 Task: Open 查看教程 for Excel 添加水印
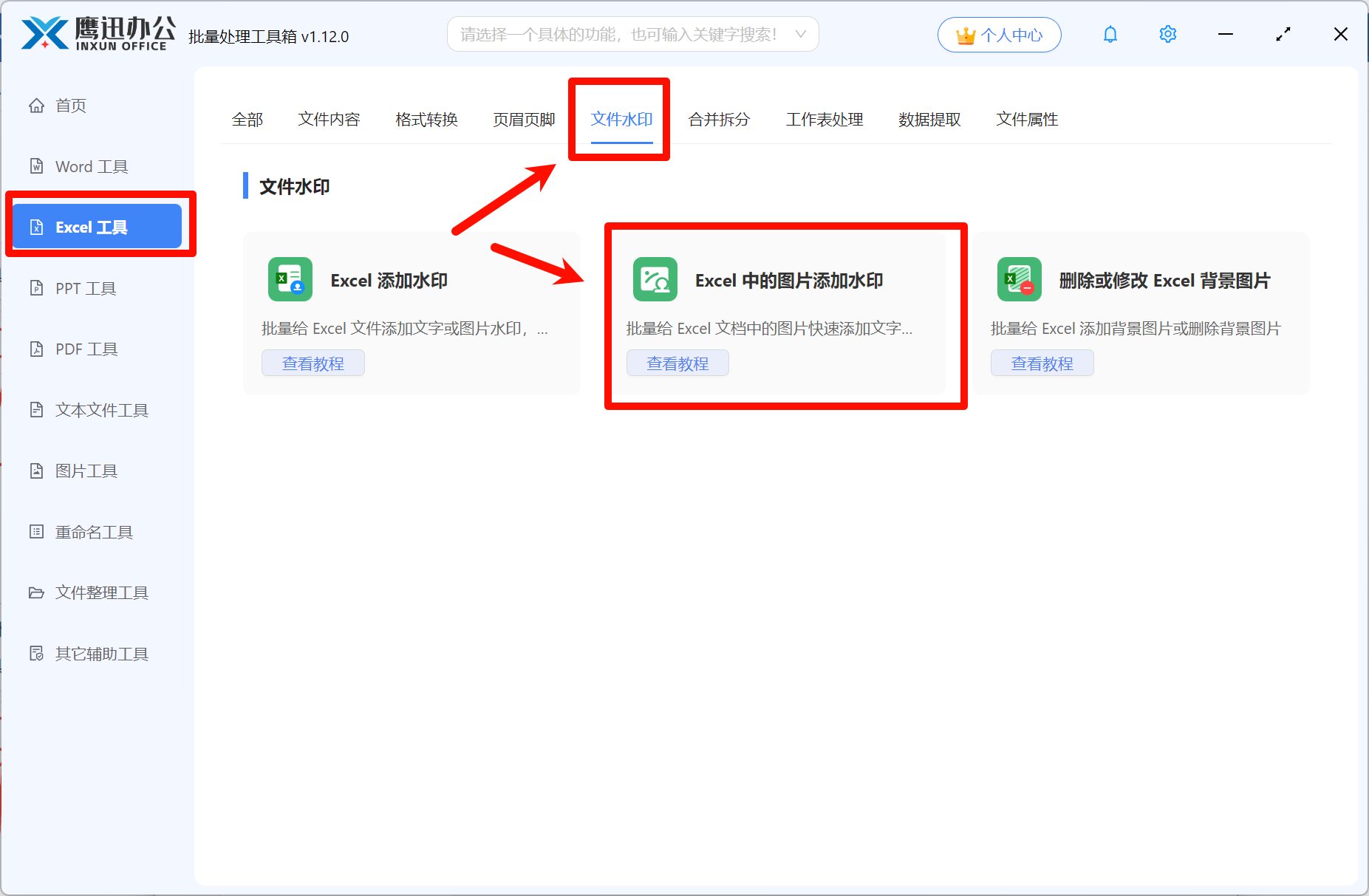click(313, 363)
